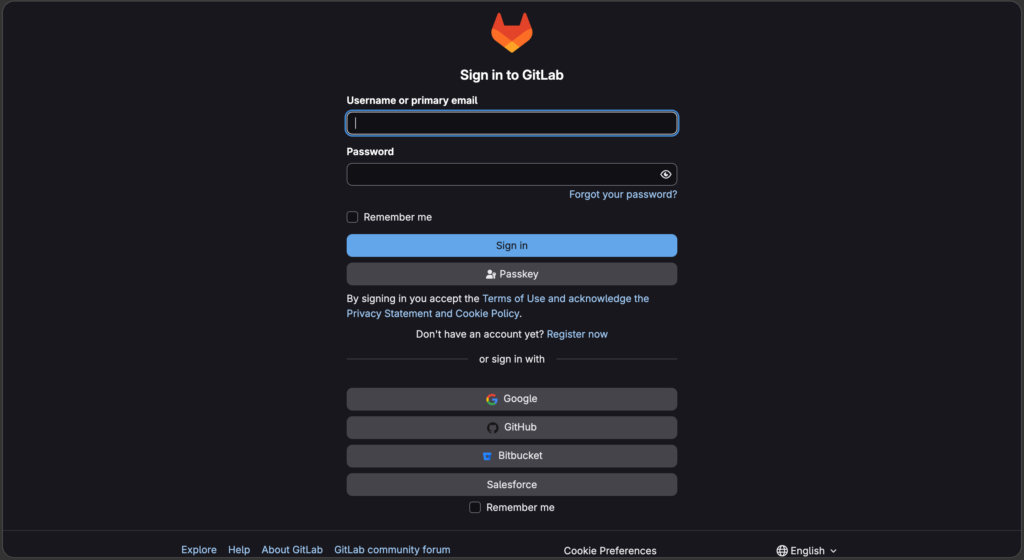
Task: Click the Google logo icon
Action: pos(492,399)
